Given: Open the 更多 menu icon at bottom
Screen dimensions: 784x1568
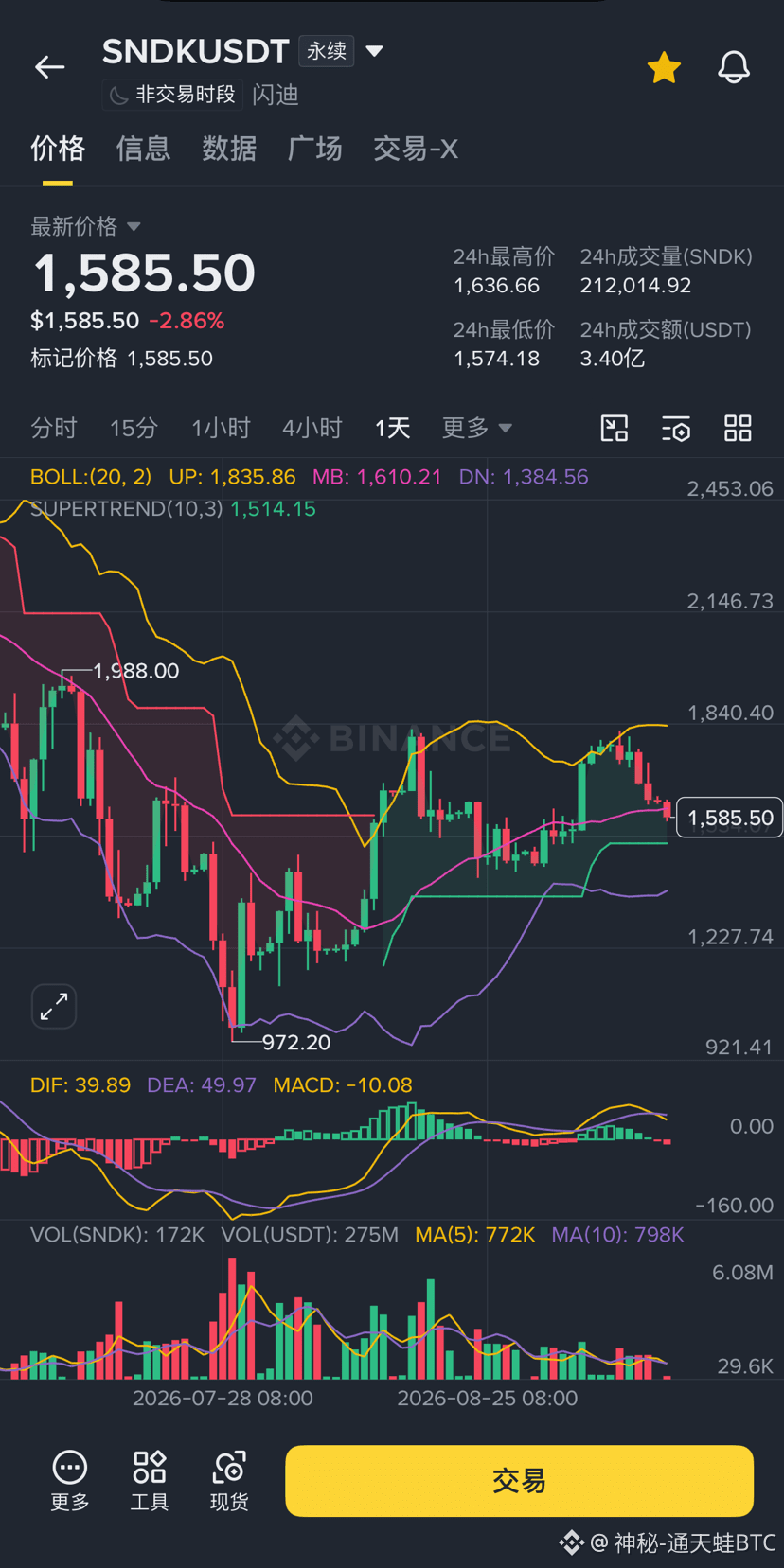Looking at the screenshot, I should 69,1481.
